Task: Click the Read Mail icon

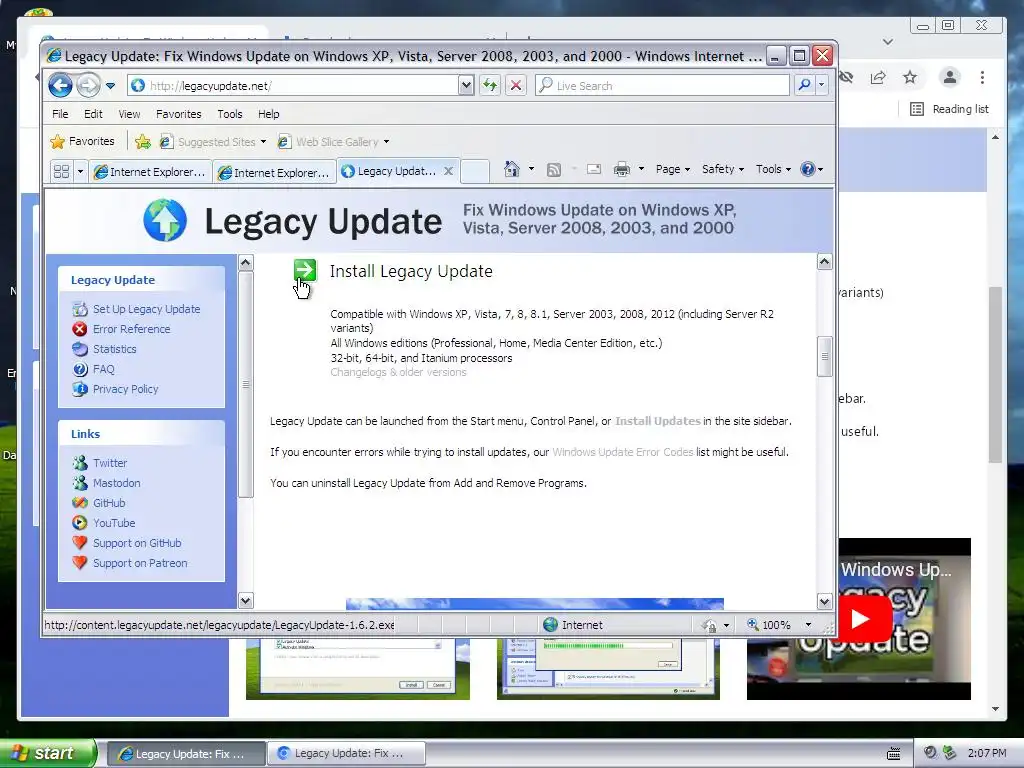Action: tap(594, 169)
